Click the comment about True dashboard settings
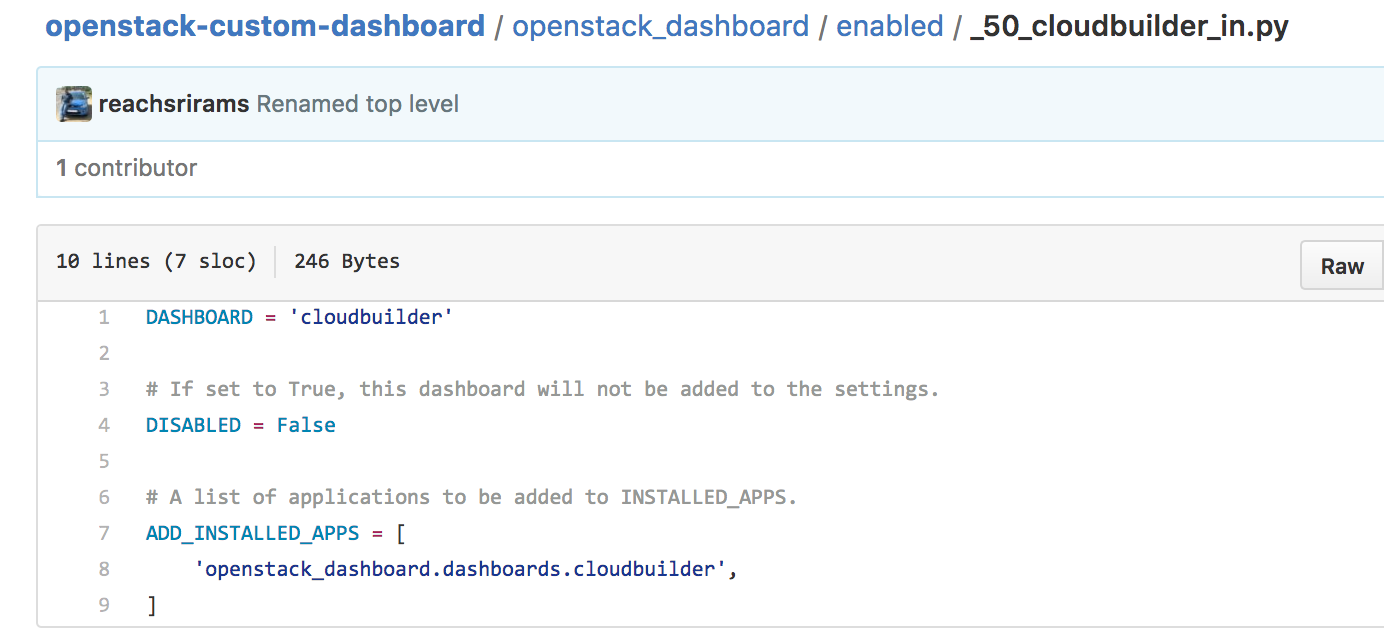The width and height of the screenshot is (1384, 632). [x=543, y=389]
